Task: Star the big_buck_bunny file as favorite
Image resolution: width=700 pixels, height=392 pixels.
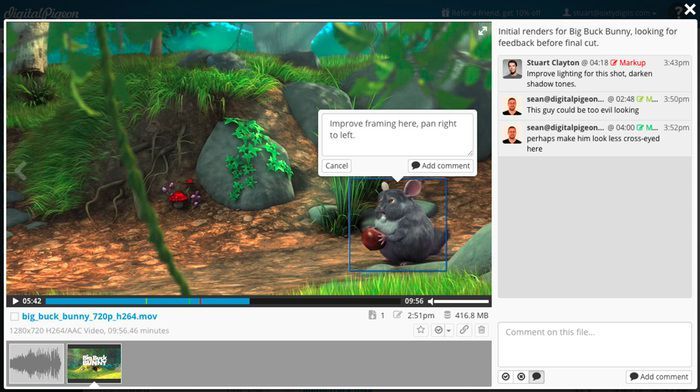Action: (421, 330)
